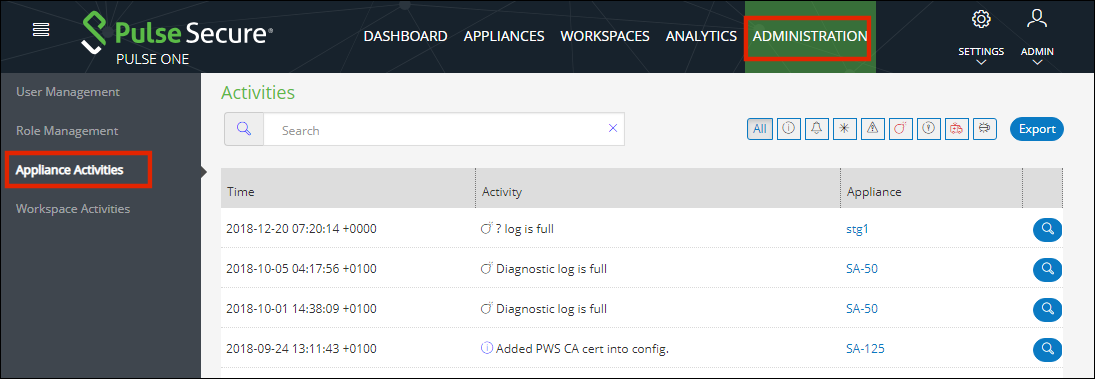View details of stg1 log entry
This screenshot has height=379, width=1095.
1047,229
